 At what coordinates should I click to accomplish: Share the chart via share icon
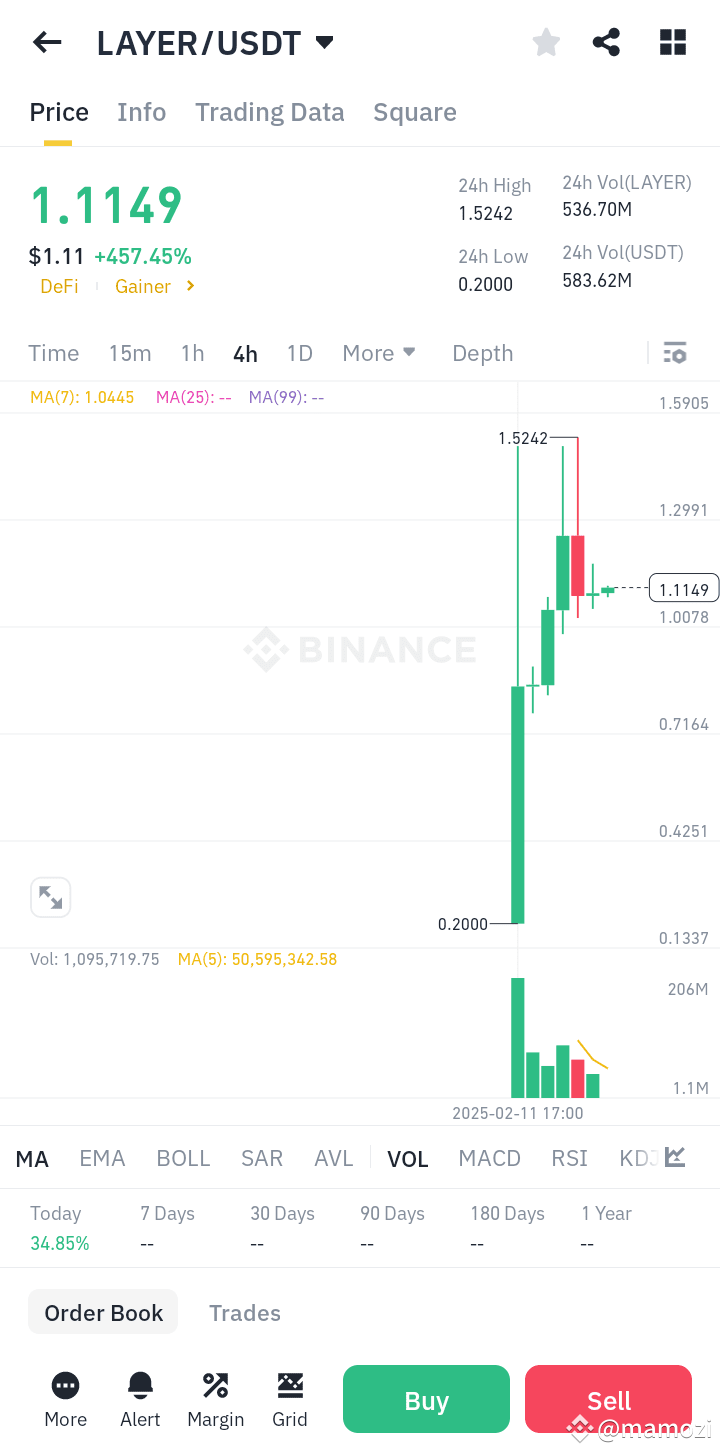point(606,42)
